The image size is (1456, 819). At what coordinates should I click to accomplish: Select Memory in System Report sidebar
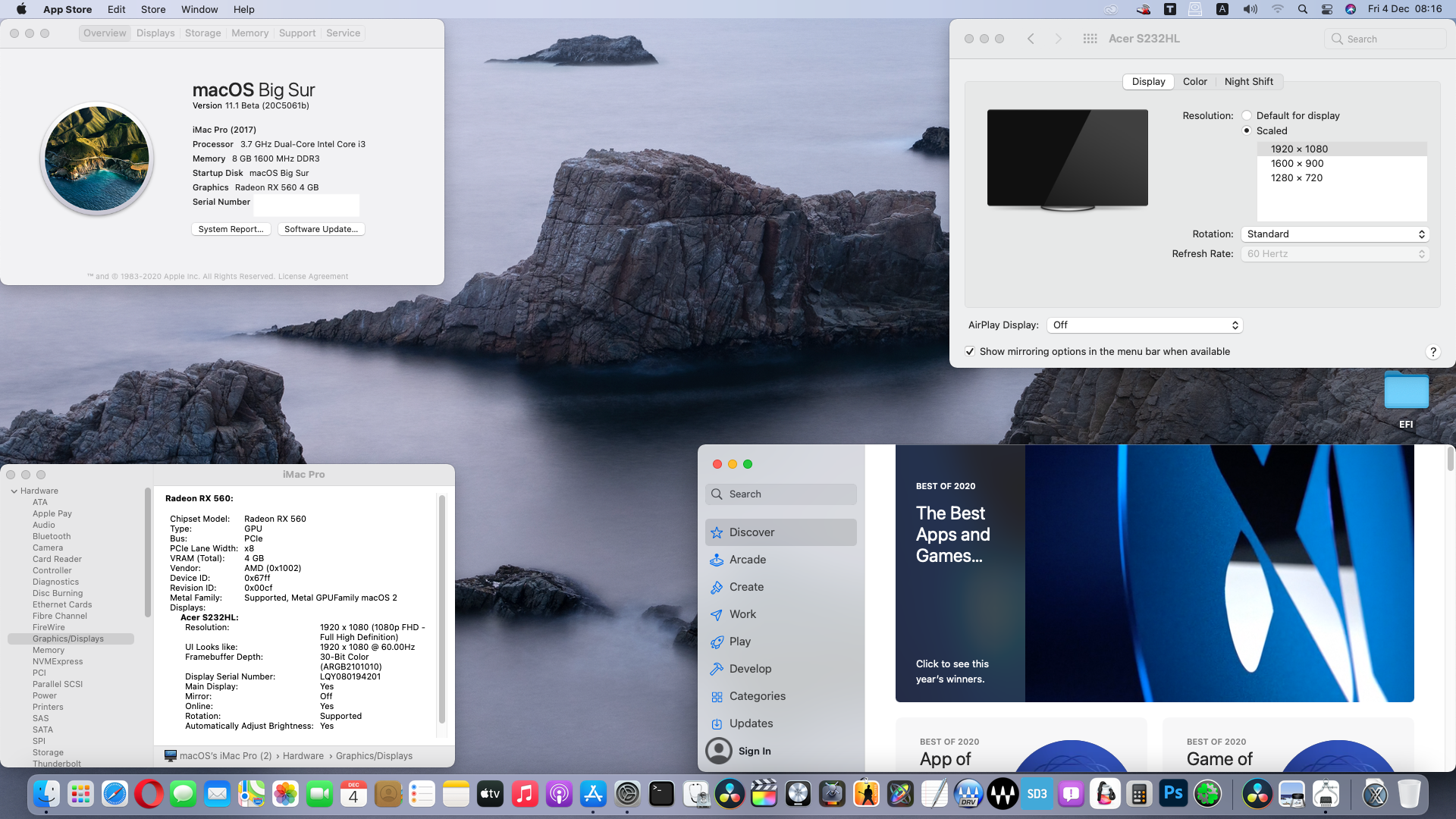(49, 651)
